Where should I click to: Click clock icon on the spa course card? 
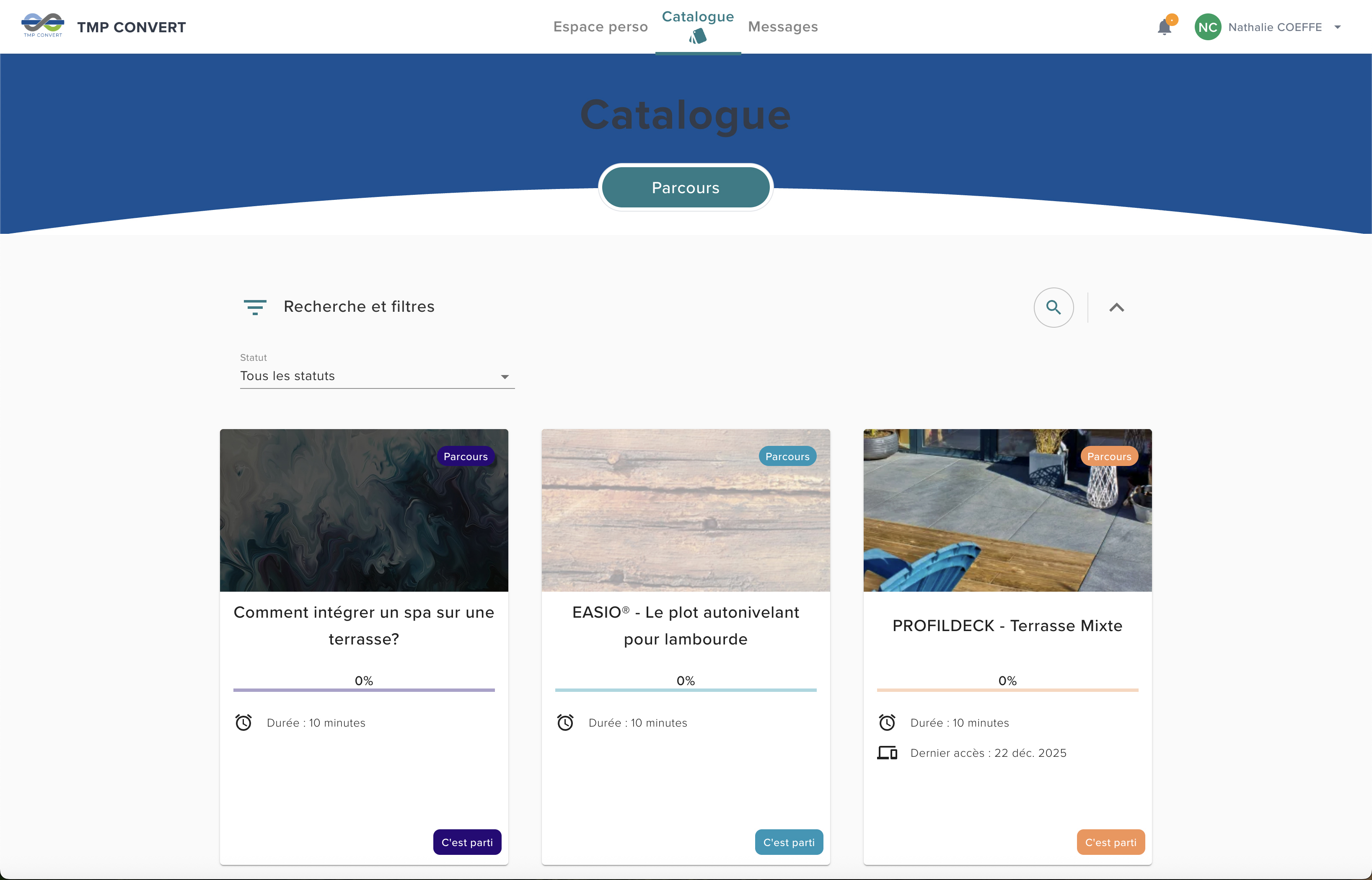243,723
